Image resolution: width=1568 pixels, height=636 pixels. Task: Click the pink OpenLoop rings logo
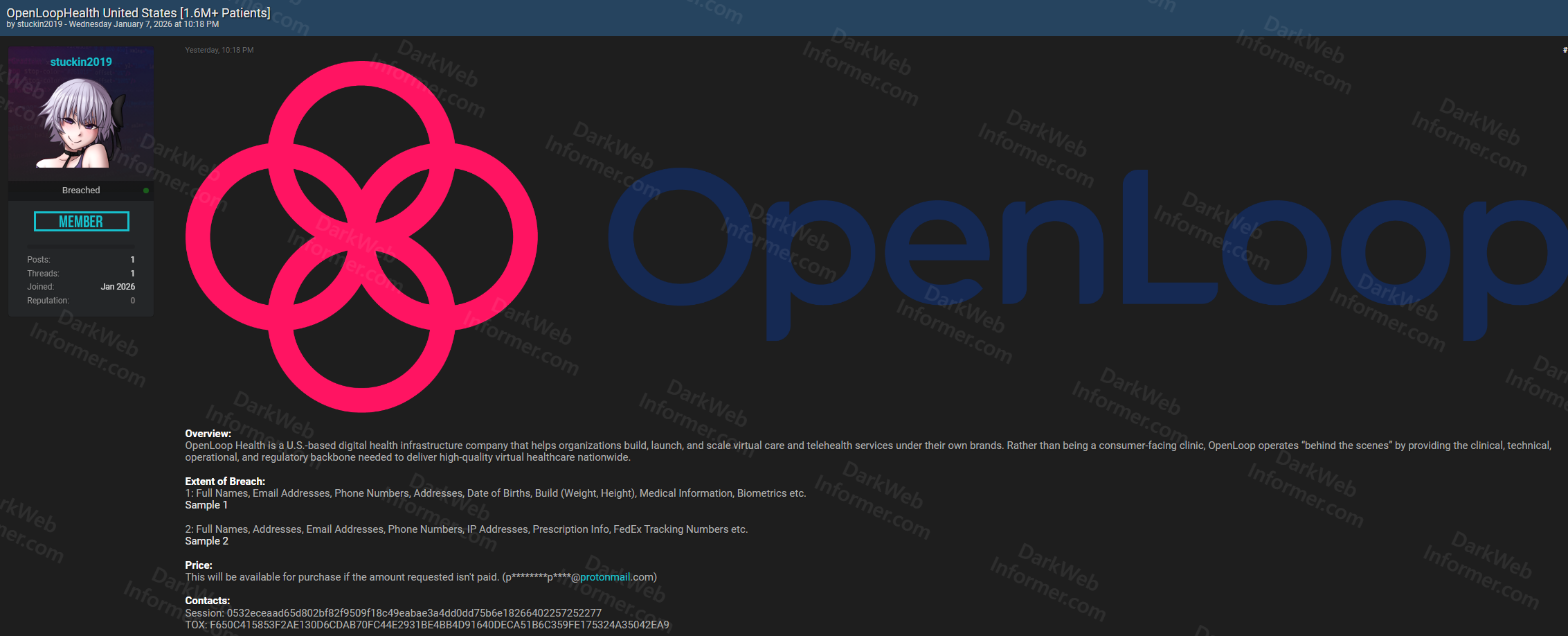361,237
